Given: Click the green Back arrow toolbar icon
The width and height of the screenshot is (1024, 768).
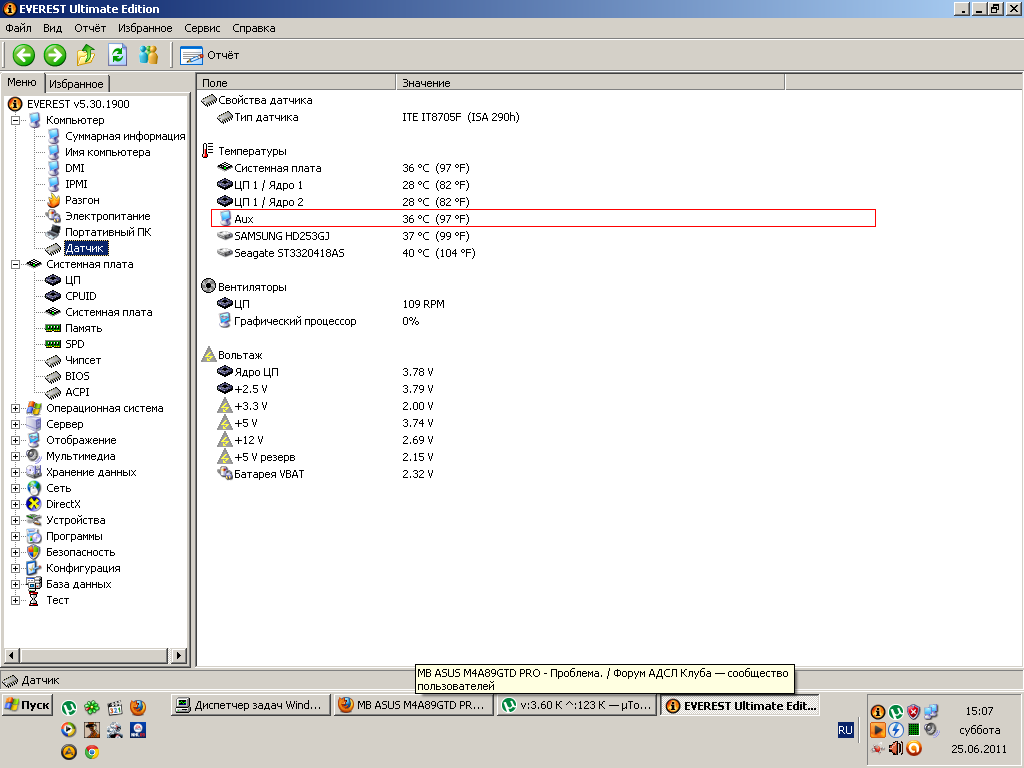Looking at the screenshot, I should click(24, 55).
